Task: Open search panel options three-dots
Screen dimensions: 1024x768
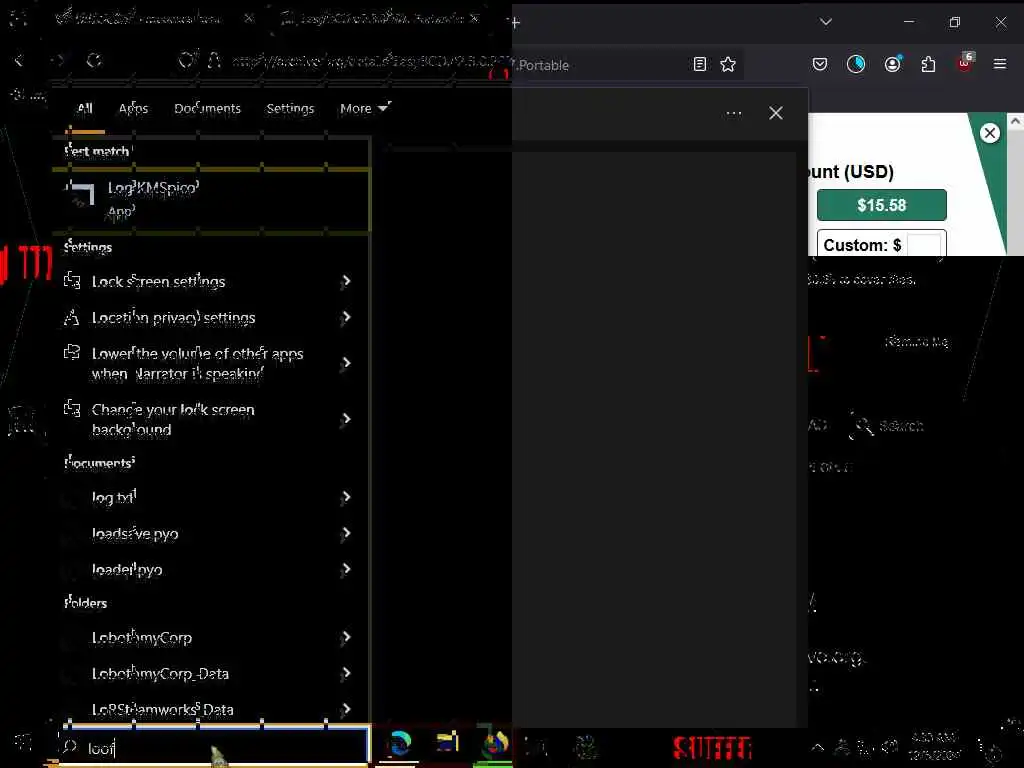Action: [x=733, y=113]
